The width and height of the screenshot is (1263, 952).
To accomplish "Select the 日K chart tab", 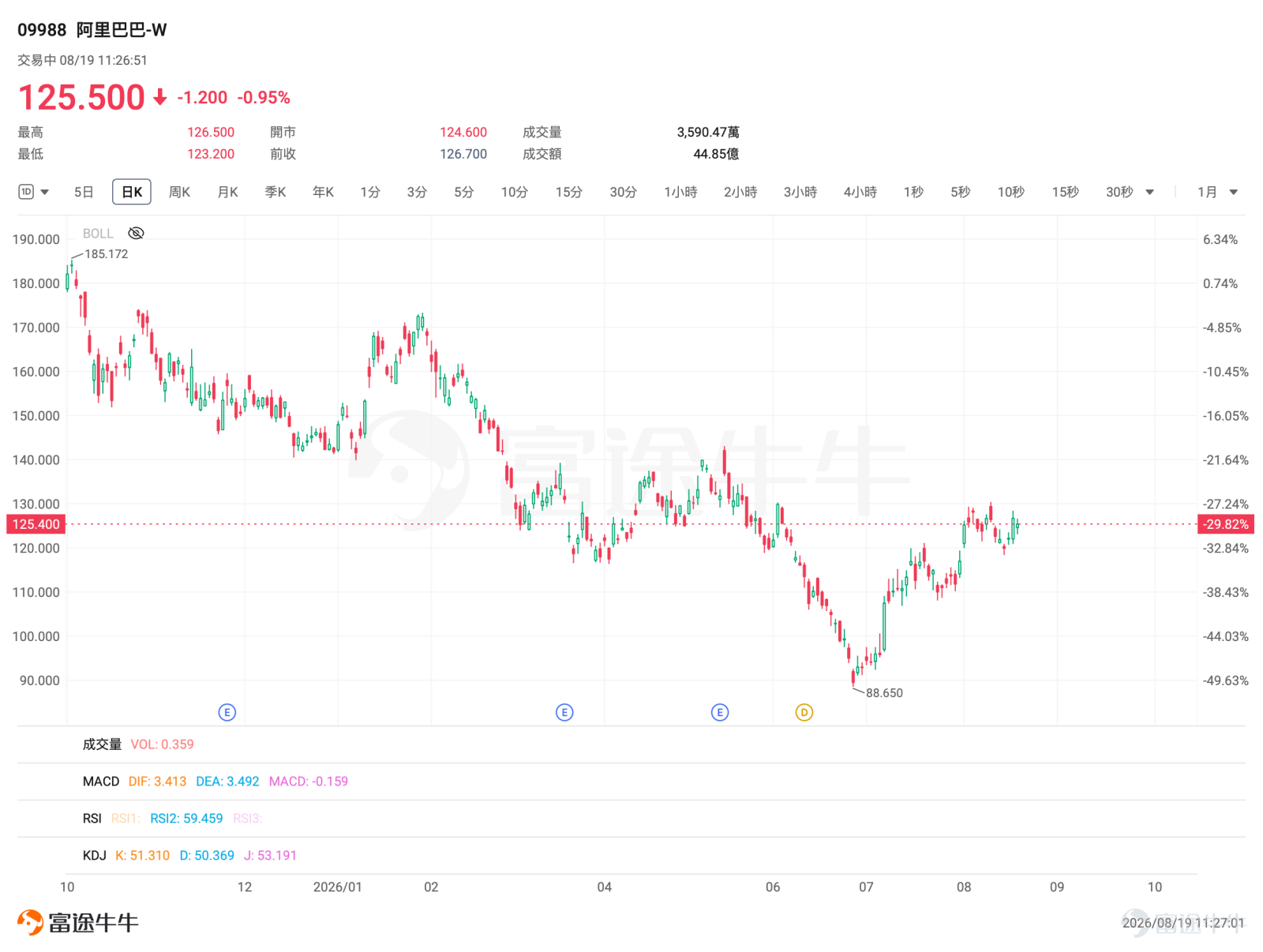I will 132,192.
